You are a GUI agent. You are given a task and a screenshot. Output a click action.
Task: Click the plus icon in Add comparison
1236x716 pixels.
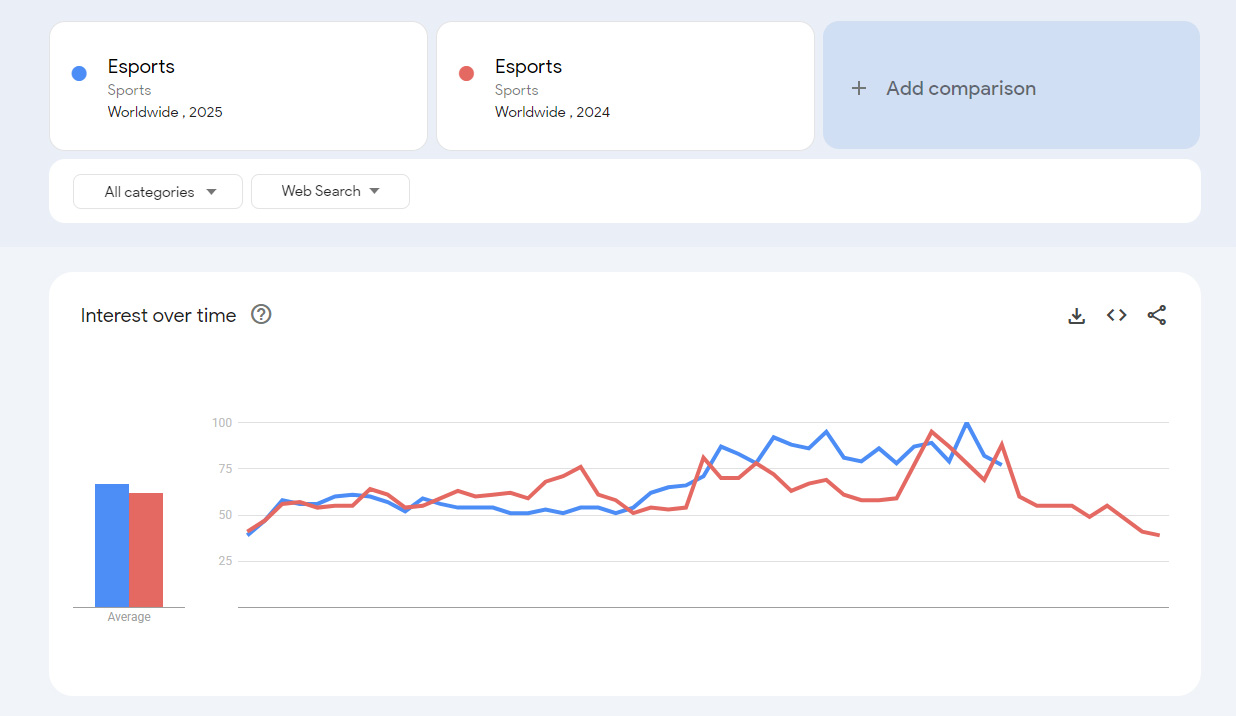(x=860, y=88)
